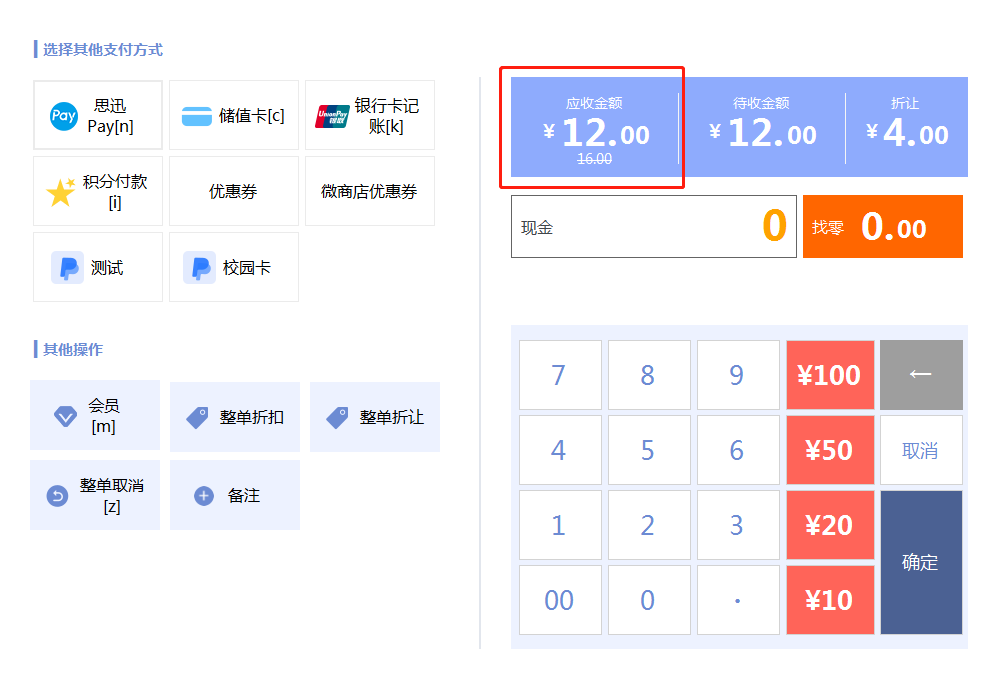
Task: Tap the backspace arrow key
Action: [x=921, y=374]
